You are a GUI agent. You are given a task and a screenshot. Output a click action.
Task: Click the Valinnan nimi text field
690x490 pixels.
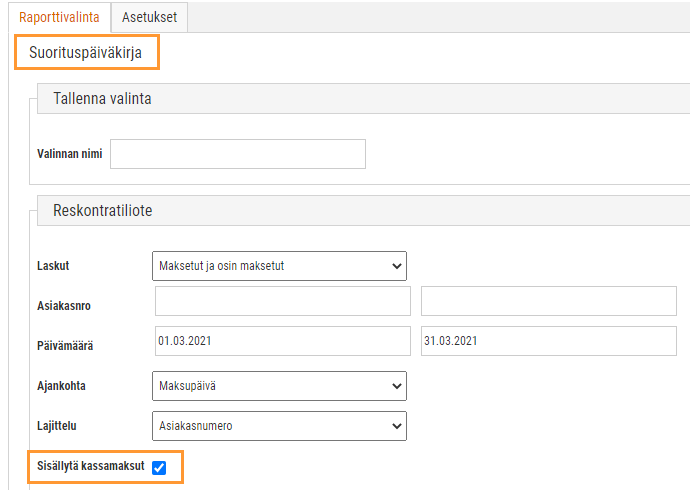238,154
